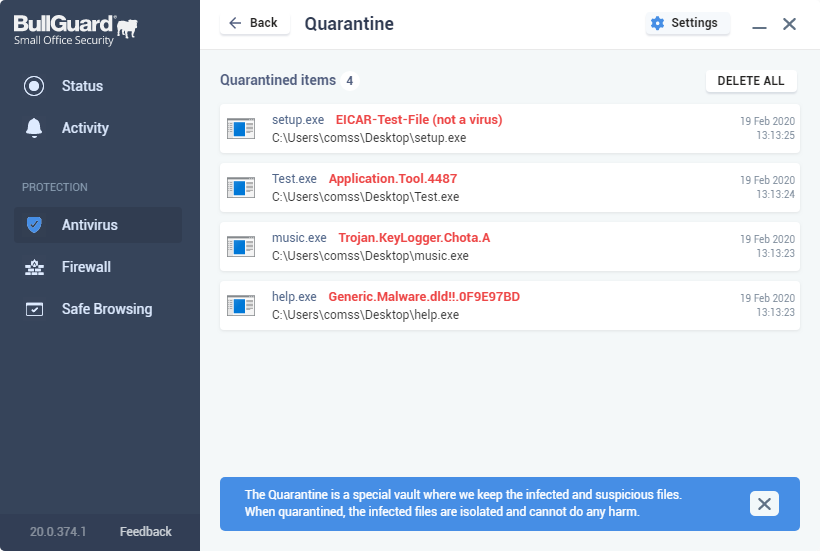
Task: Open the Status section
Action: tap(82, 86)
